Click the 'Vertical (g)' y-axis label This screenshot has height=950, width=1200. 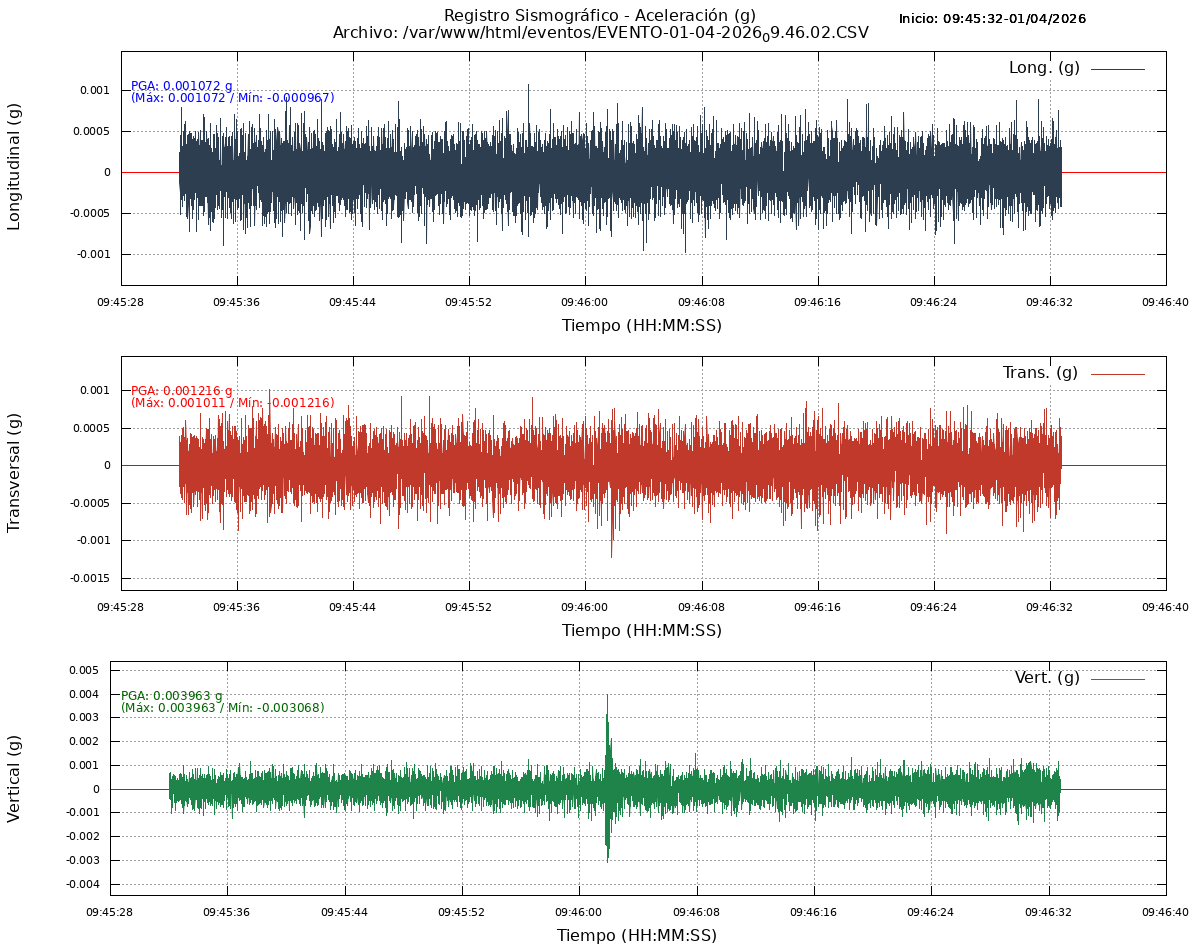click(14, 778)
